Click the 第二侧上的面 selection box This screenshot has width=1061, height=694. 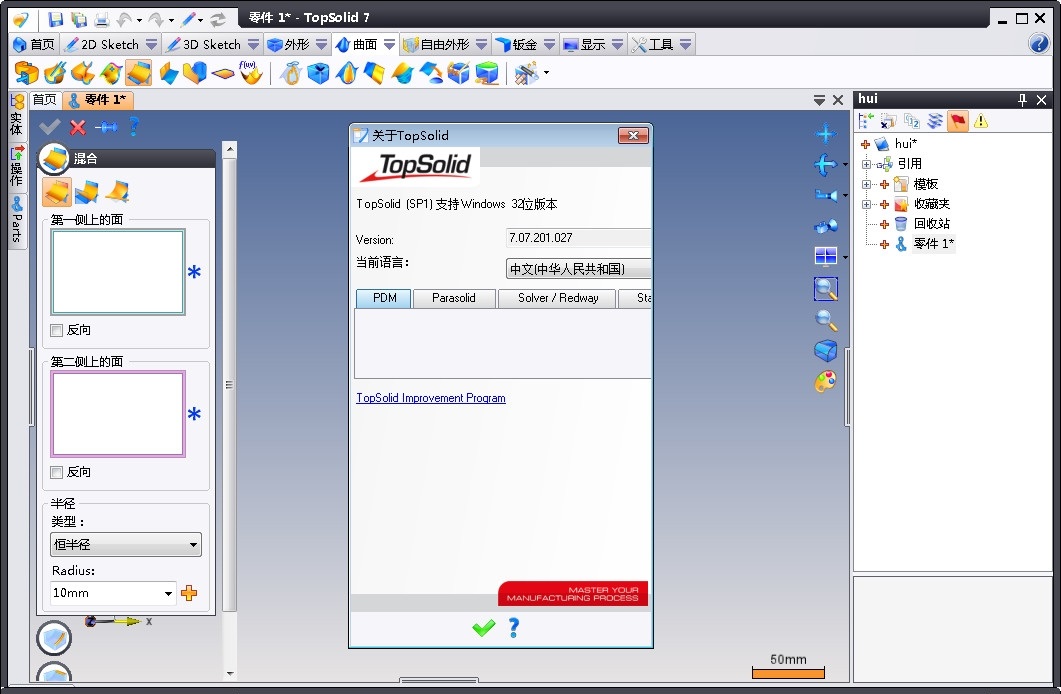click(118, 414)
